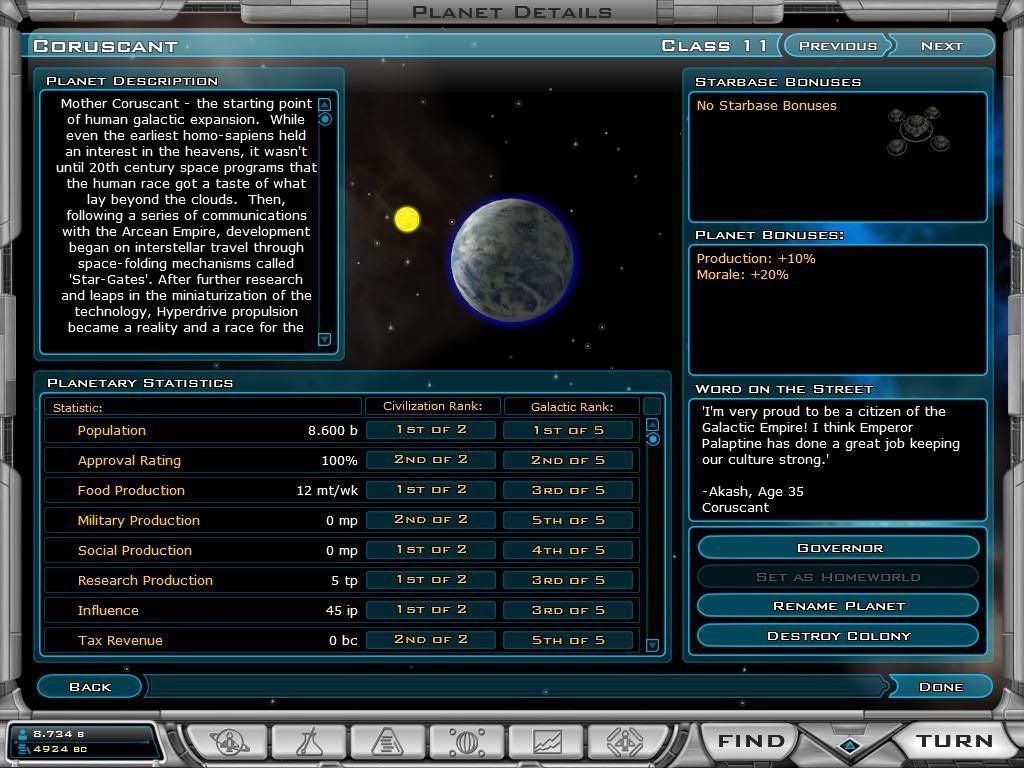
Task: Select the Coruscant planet image
Action: click(513, 260)
